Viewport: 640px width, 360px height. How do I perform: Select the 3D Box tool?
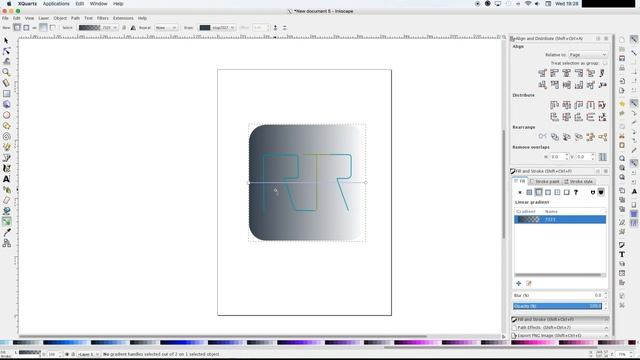(x=6, y=104)
